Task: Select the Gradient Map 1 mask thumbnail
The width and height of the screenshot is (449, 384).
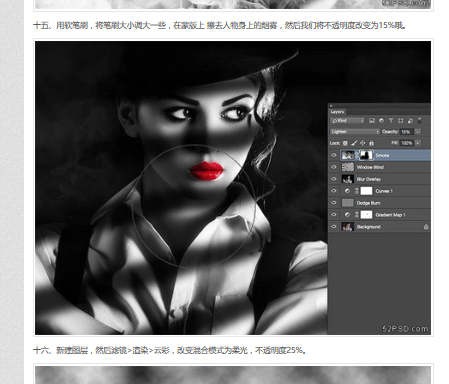Action: click(x=366, y=215)
